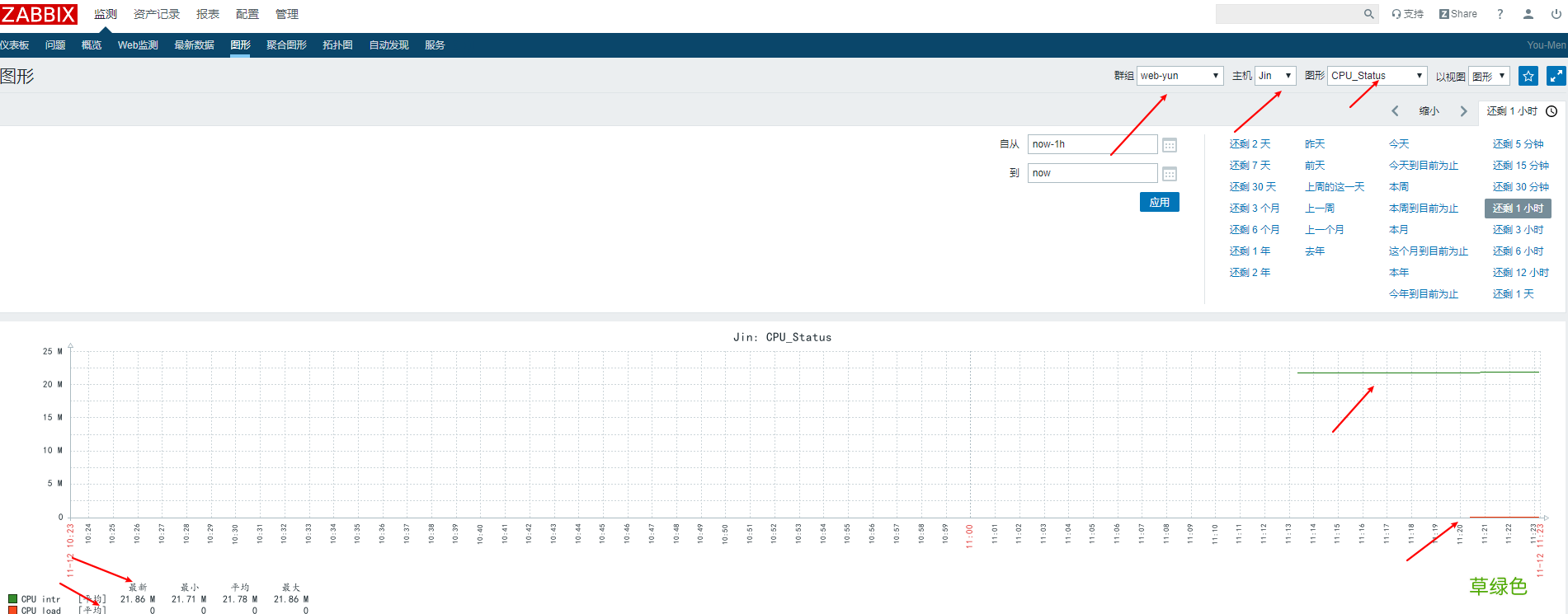Click the right arrow to shift time forward

[x=1463, y=111]
